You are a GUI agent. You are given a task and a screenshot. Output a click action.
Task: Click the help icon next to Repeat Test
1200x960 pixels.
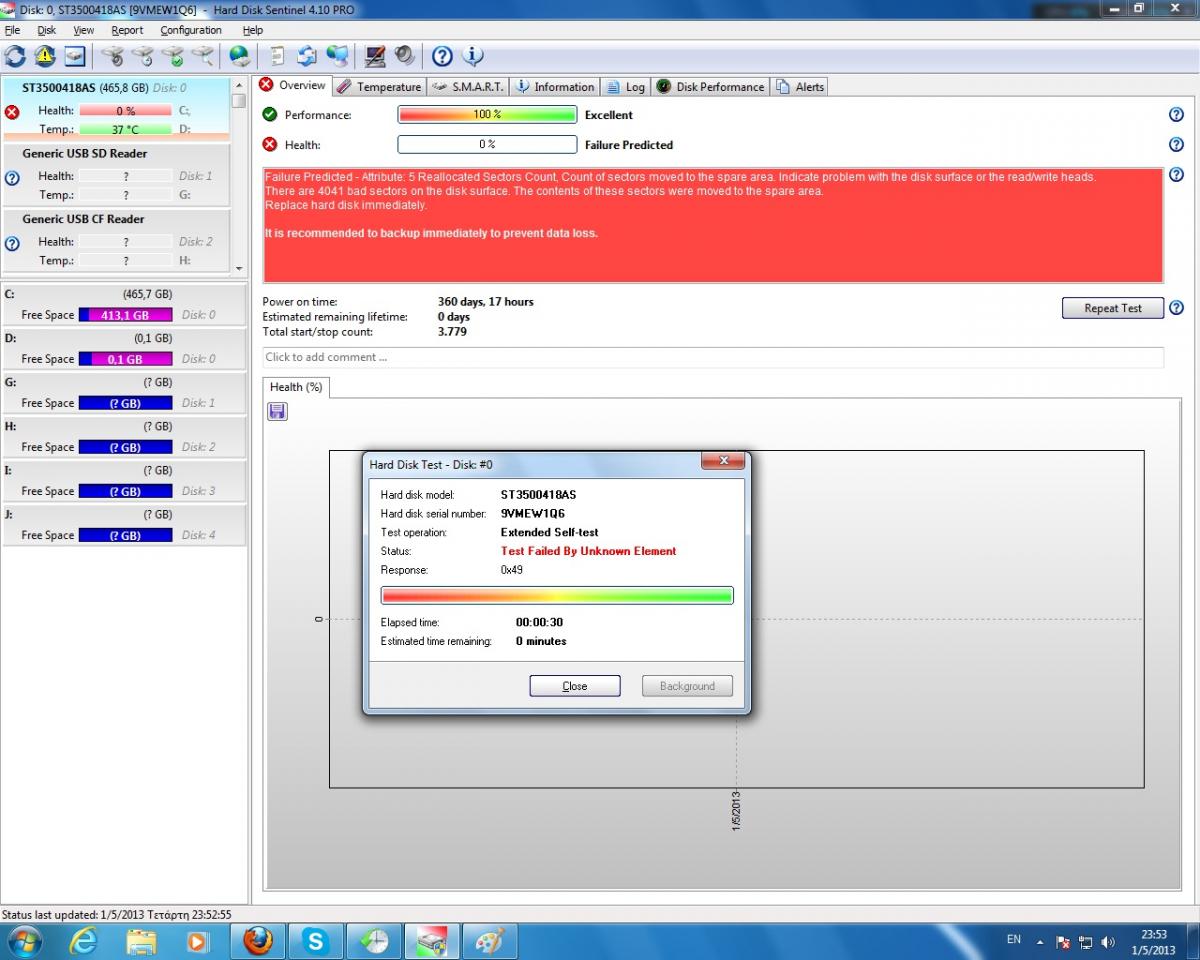(x=1176, y=308)
